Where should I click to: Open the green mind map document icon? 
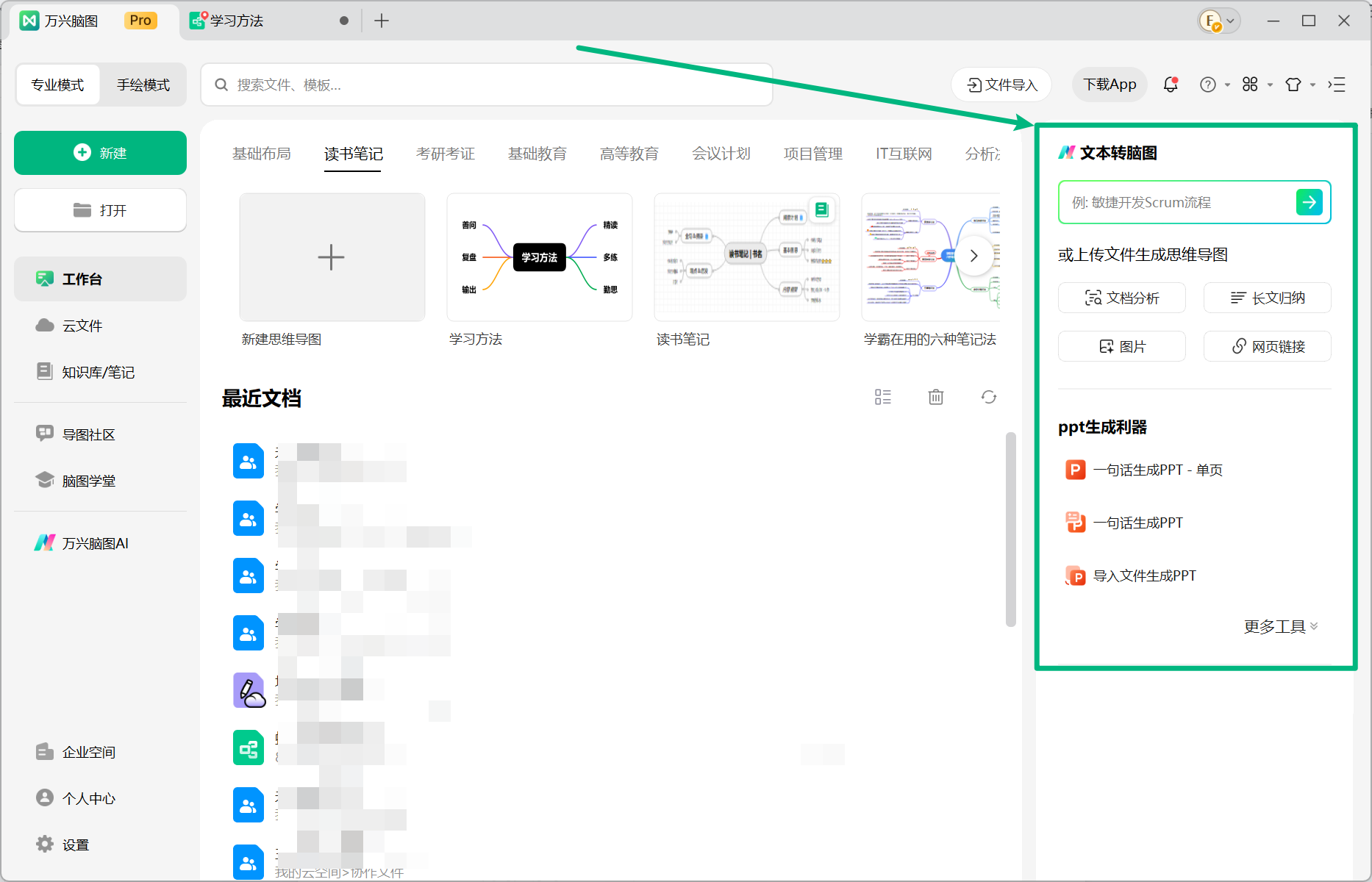pyautogui.click(x=249, y=747)
